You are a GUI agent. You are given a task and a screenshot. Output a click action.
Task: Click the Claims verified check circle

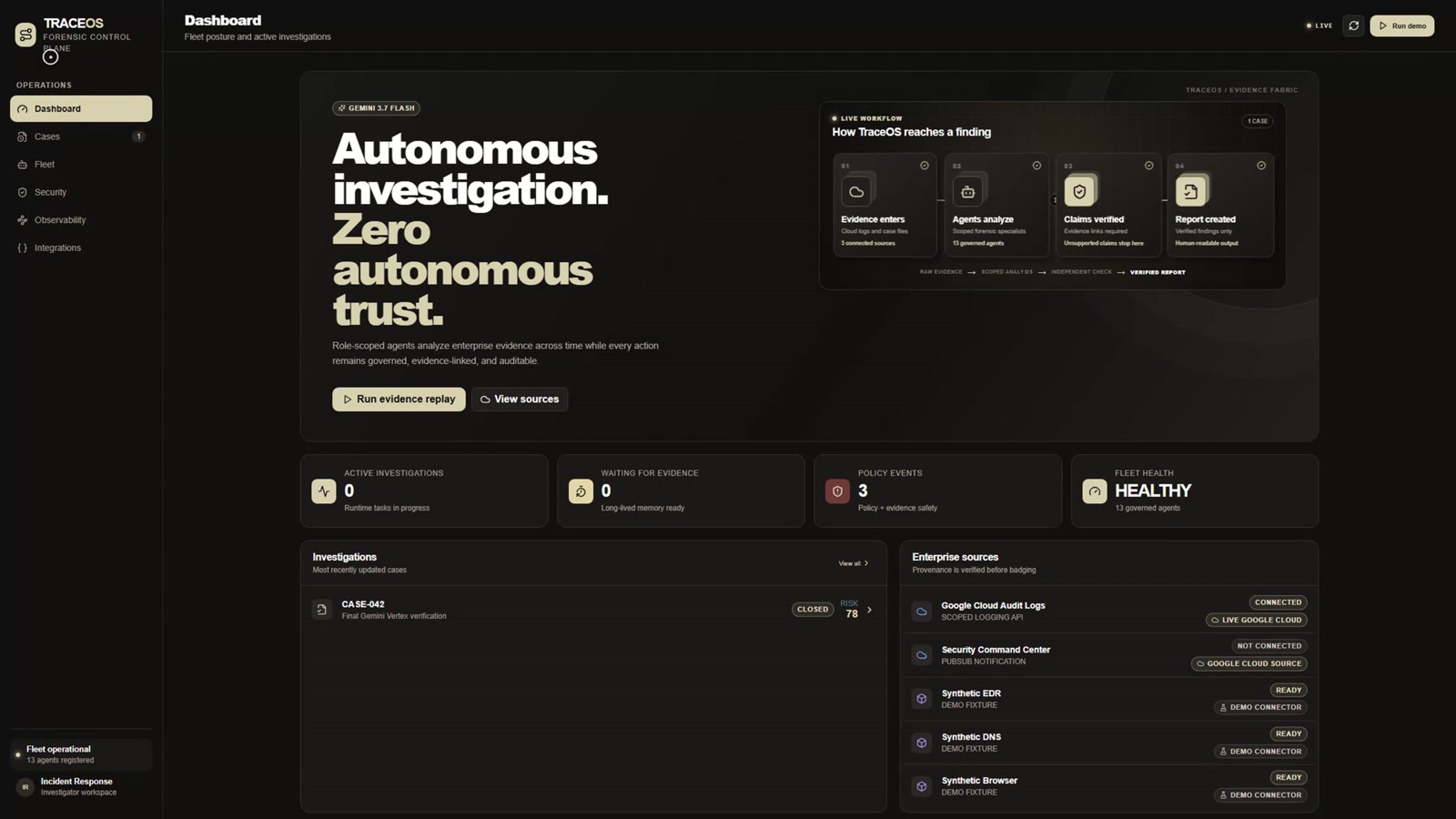(x=1148, y=166)
